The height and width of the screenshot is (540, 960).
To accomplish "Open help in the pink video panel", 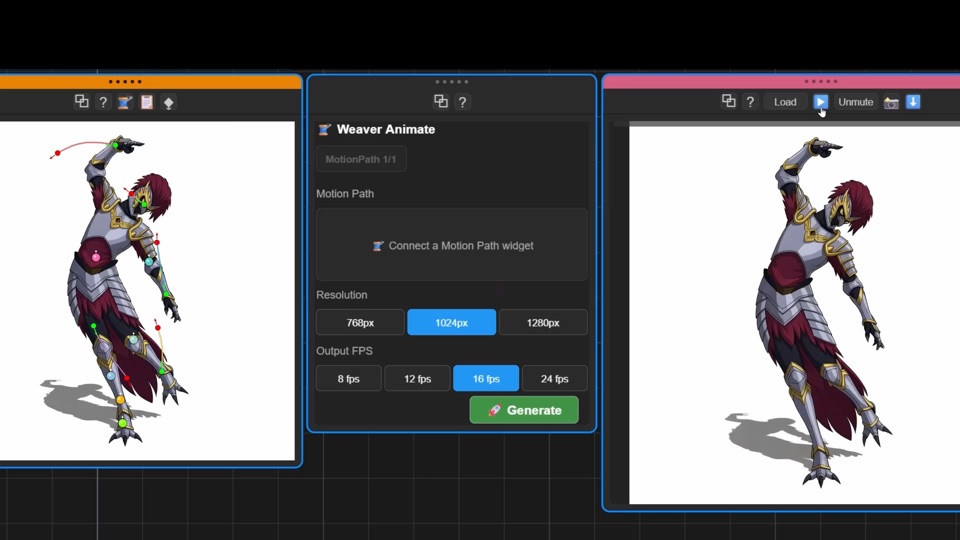I will click(750, 102).
